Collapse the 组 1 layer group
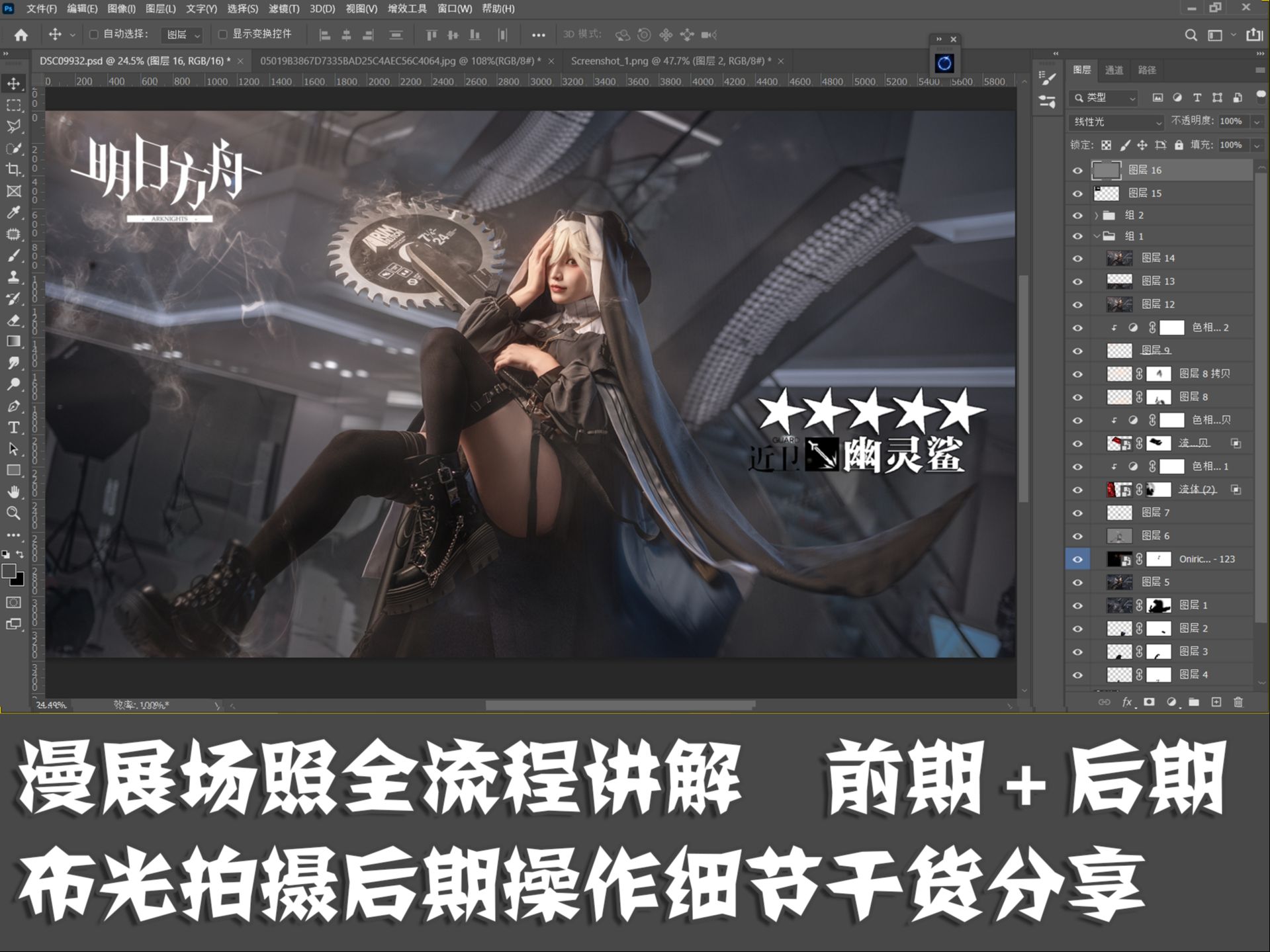 pos(1097,236)
